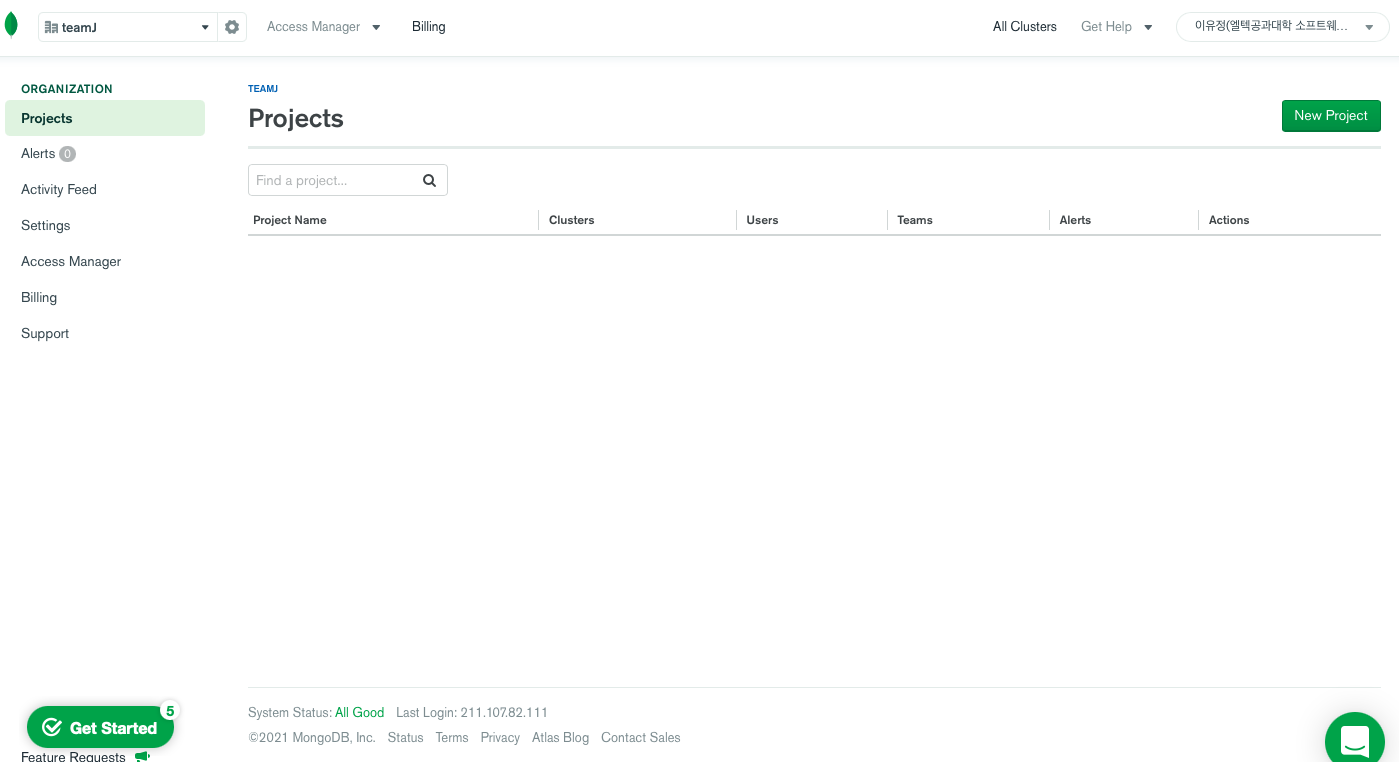Click the Project Name column header
1399x762 pixels.
(290, 220)
